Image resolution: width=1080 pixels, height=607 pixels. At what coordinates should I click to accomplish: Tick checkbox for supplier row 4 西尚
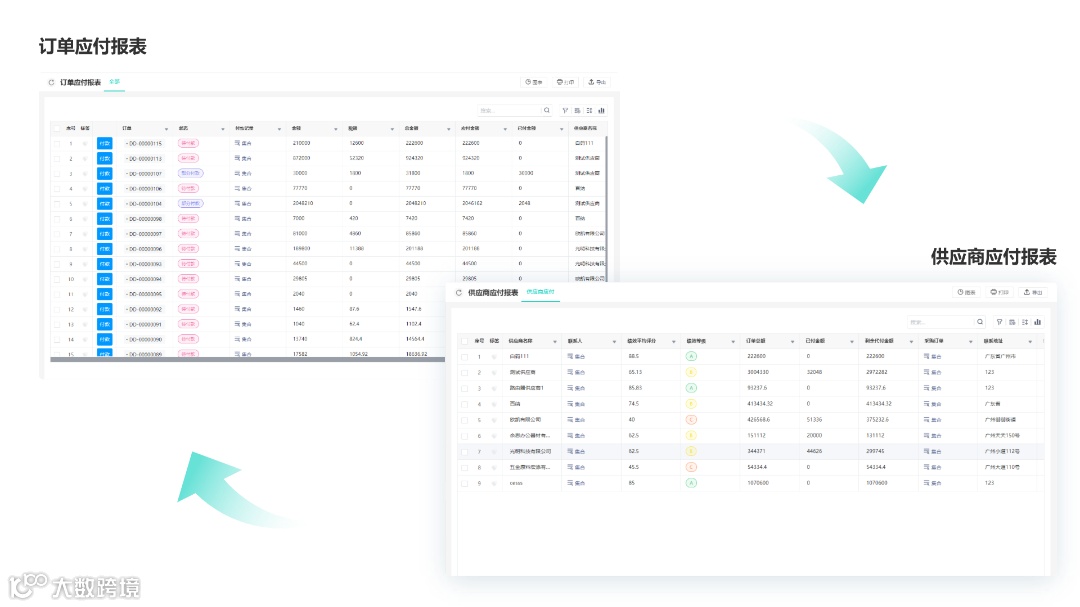point(464,404)
